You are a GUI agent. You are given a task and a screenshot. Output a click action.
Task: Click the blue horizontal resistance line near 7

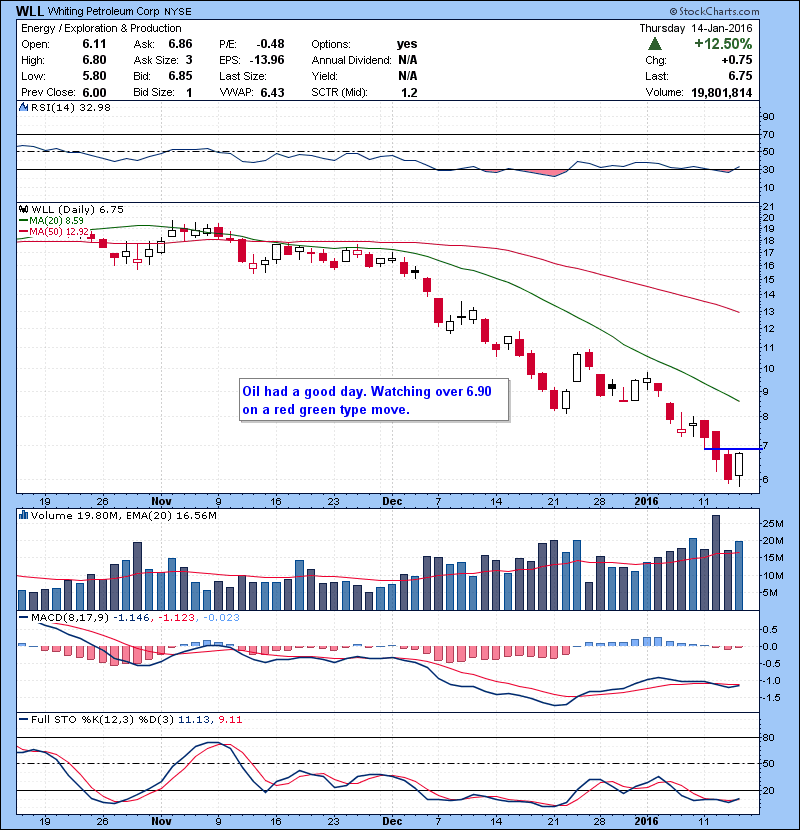(733, 449)
